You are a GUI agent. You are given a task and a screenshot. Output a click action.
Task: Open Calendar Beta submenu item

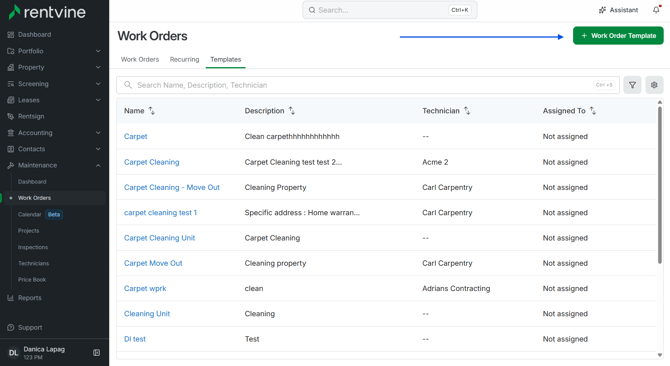[x=40, y=214]
